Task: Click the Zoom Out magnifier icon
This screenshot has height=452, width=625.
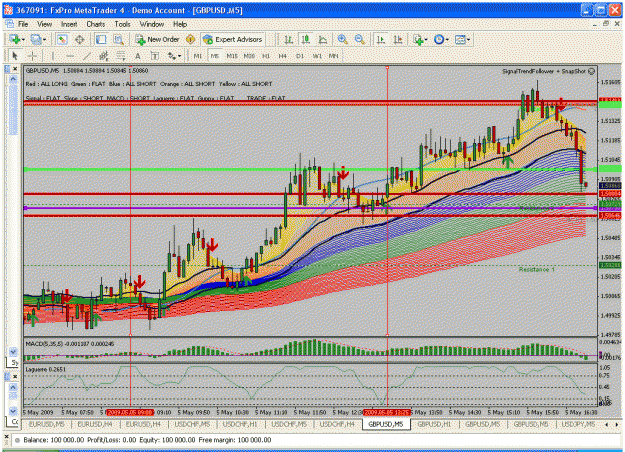Action: 360,39
